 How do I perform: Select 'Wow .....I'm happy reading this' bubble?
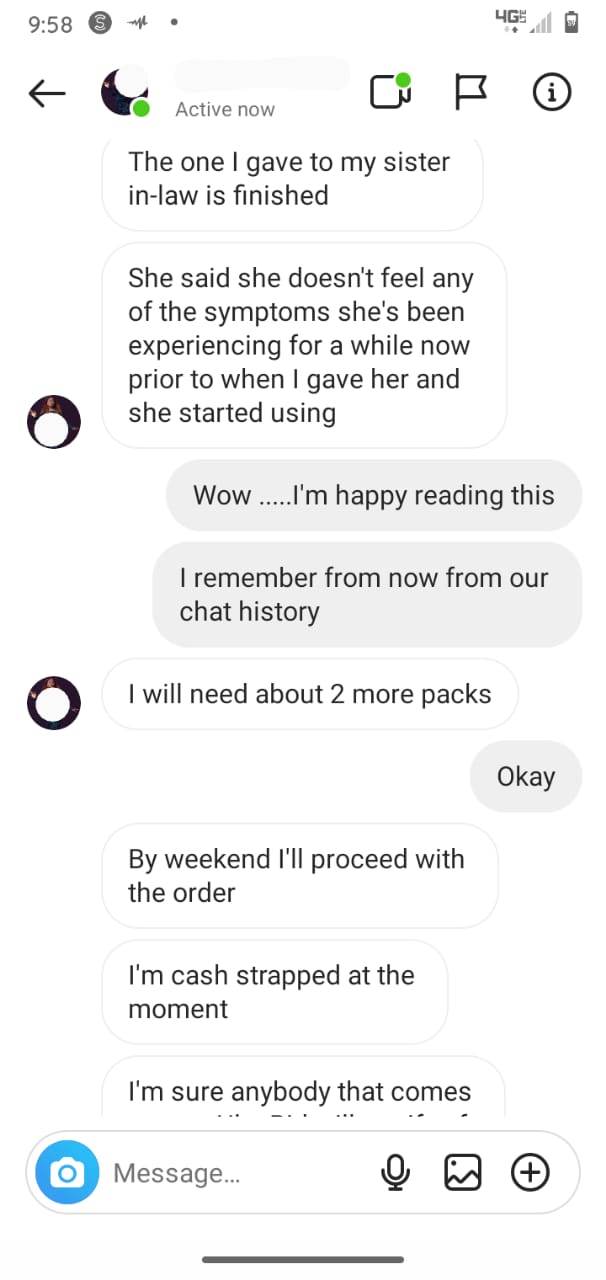(373, 495)
